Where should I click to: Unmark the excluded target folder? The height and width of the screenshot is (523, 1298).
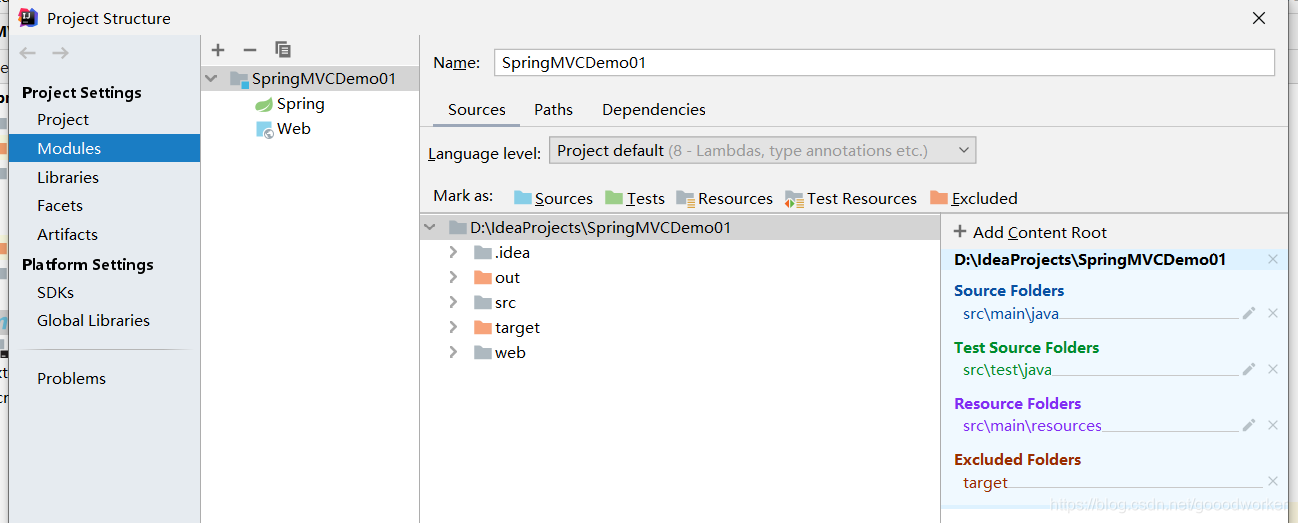1273,481
